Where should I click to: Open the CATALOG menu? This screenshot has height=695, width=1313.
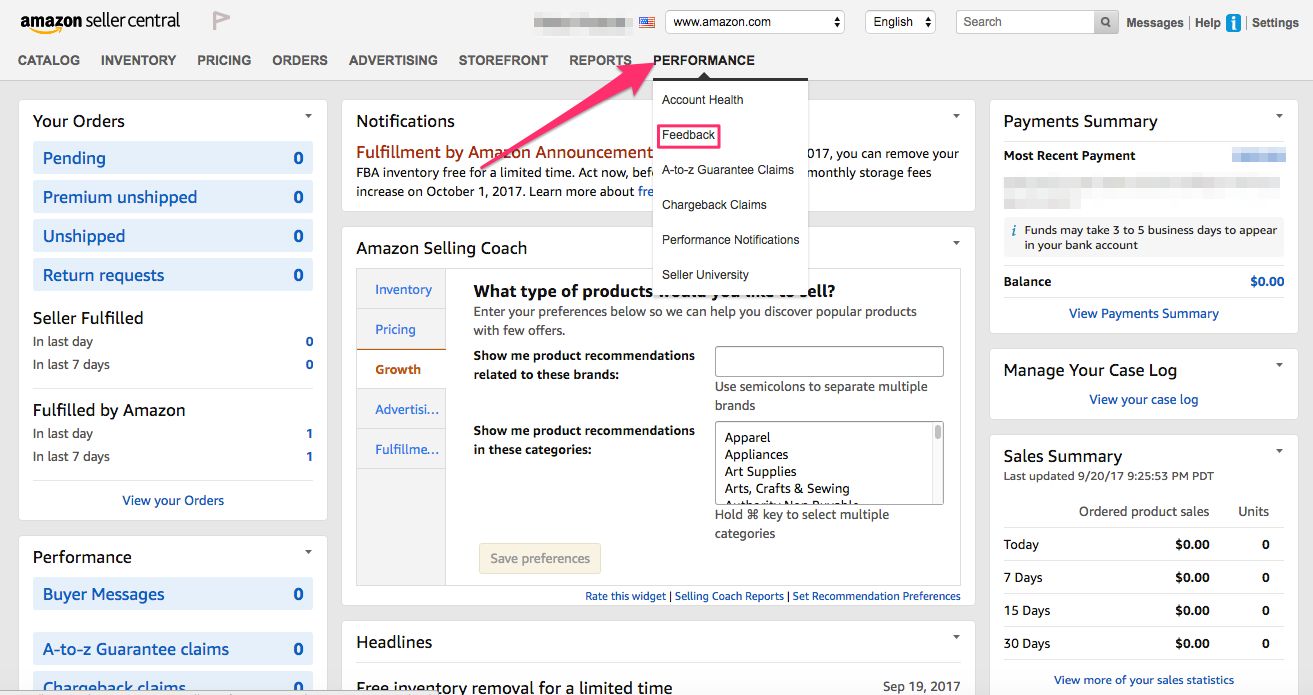pyautogui.click(x=49, y=60)
